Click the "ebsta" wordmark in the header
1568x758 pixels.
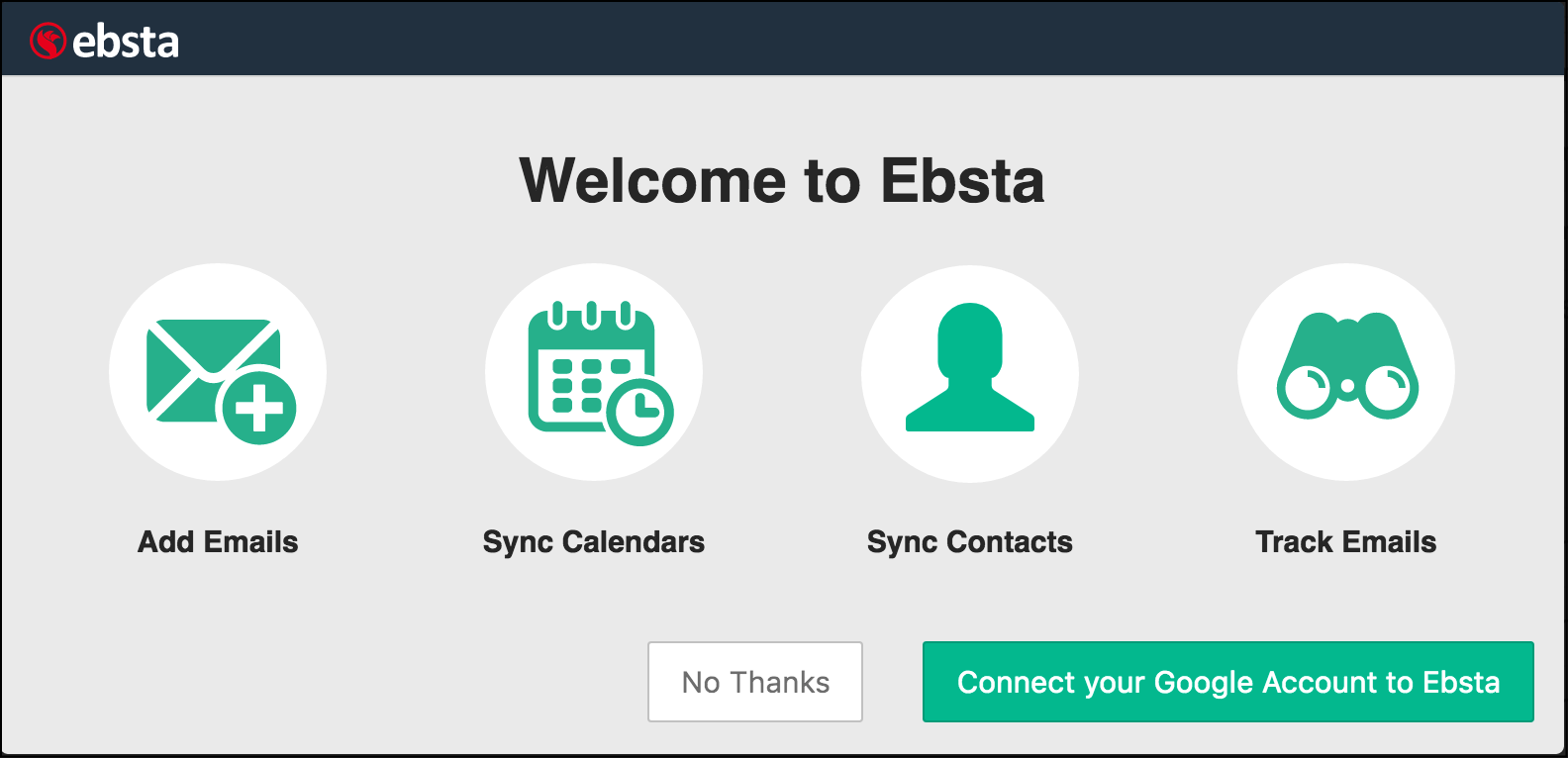click(x=126, y=42)
